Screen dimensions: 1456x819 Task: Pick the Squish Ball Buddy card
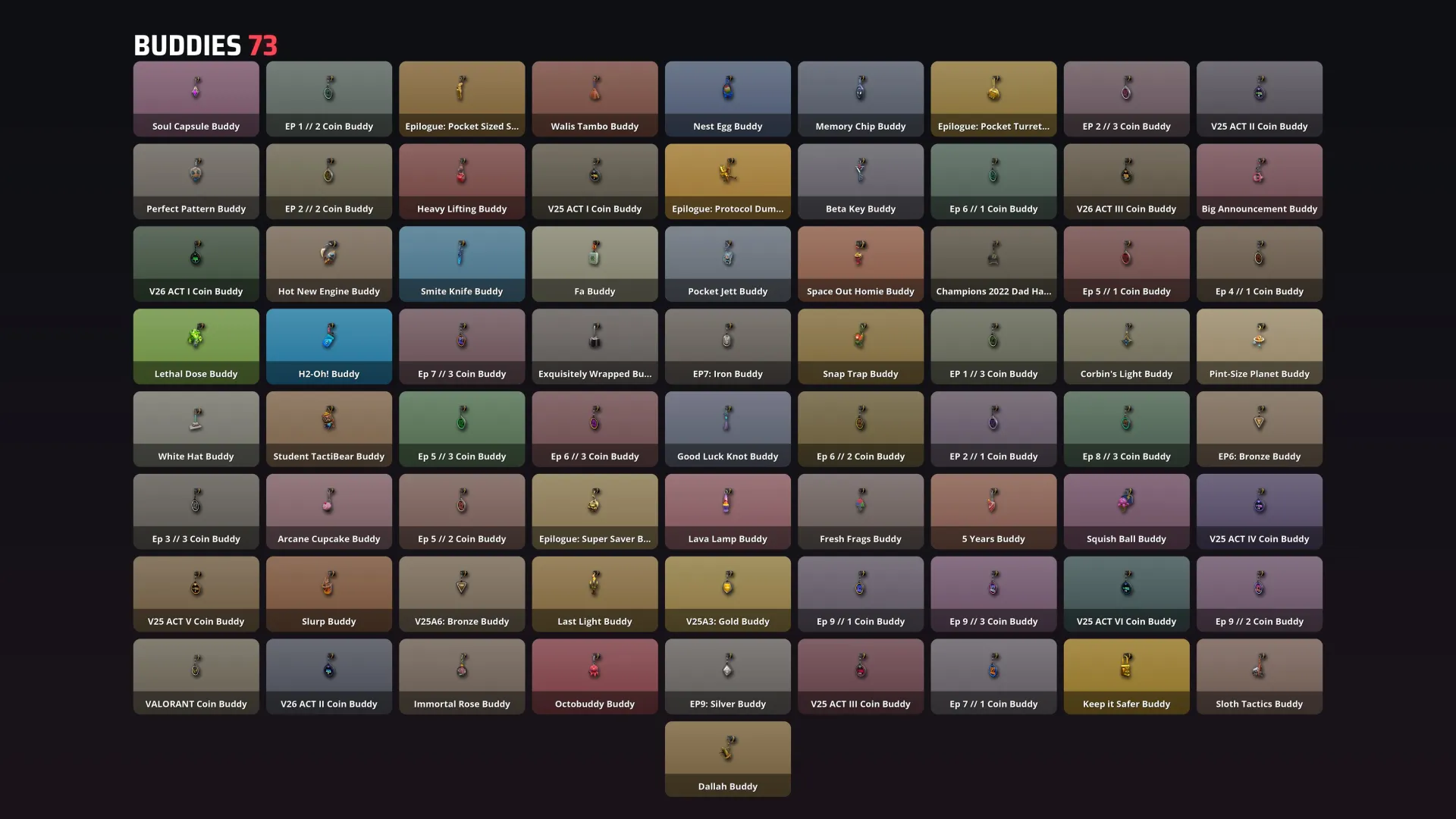(1126, 511)
